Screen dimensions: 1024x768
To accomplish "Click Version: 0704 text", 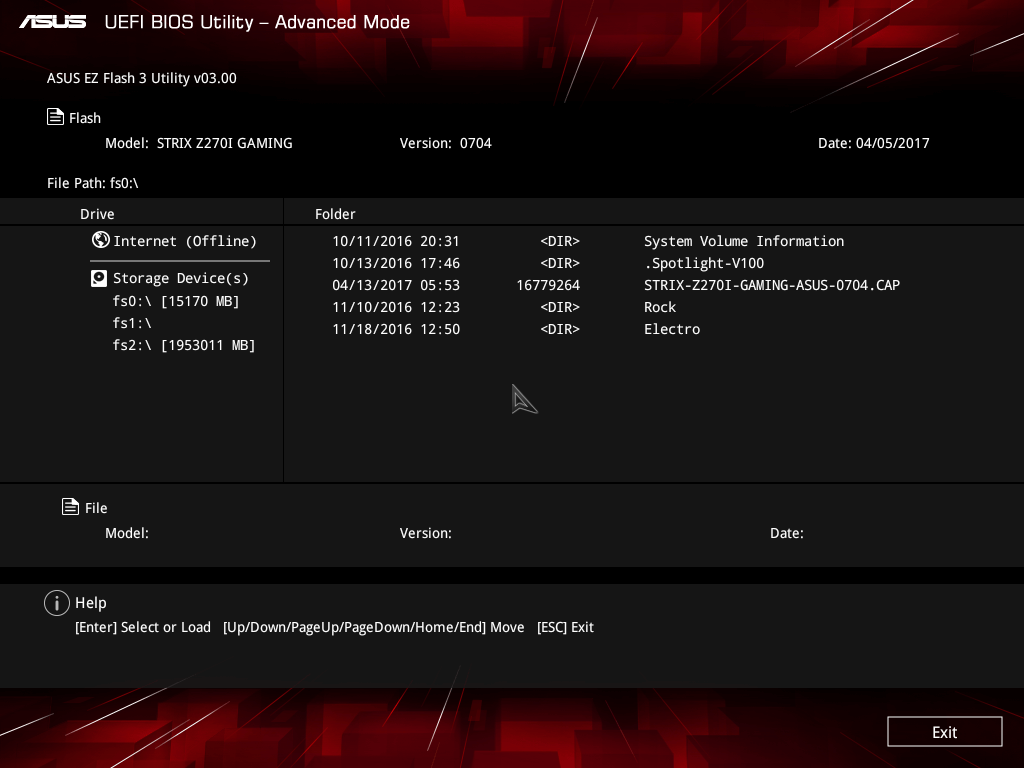I will tap(445, 143).
